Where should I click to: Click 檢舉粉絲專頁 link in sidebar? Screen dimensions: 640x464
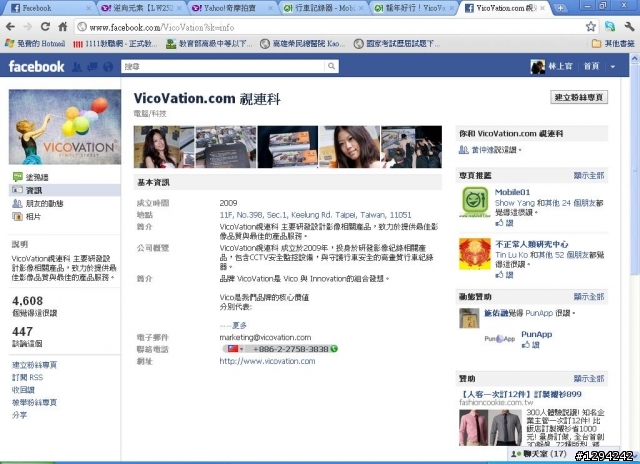pos(34,402)
